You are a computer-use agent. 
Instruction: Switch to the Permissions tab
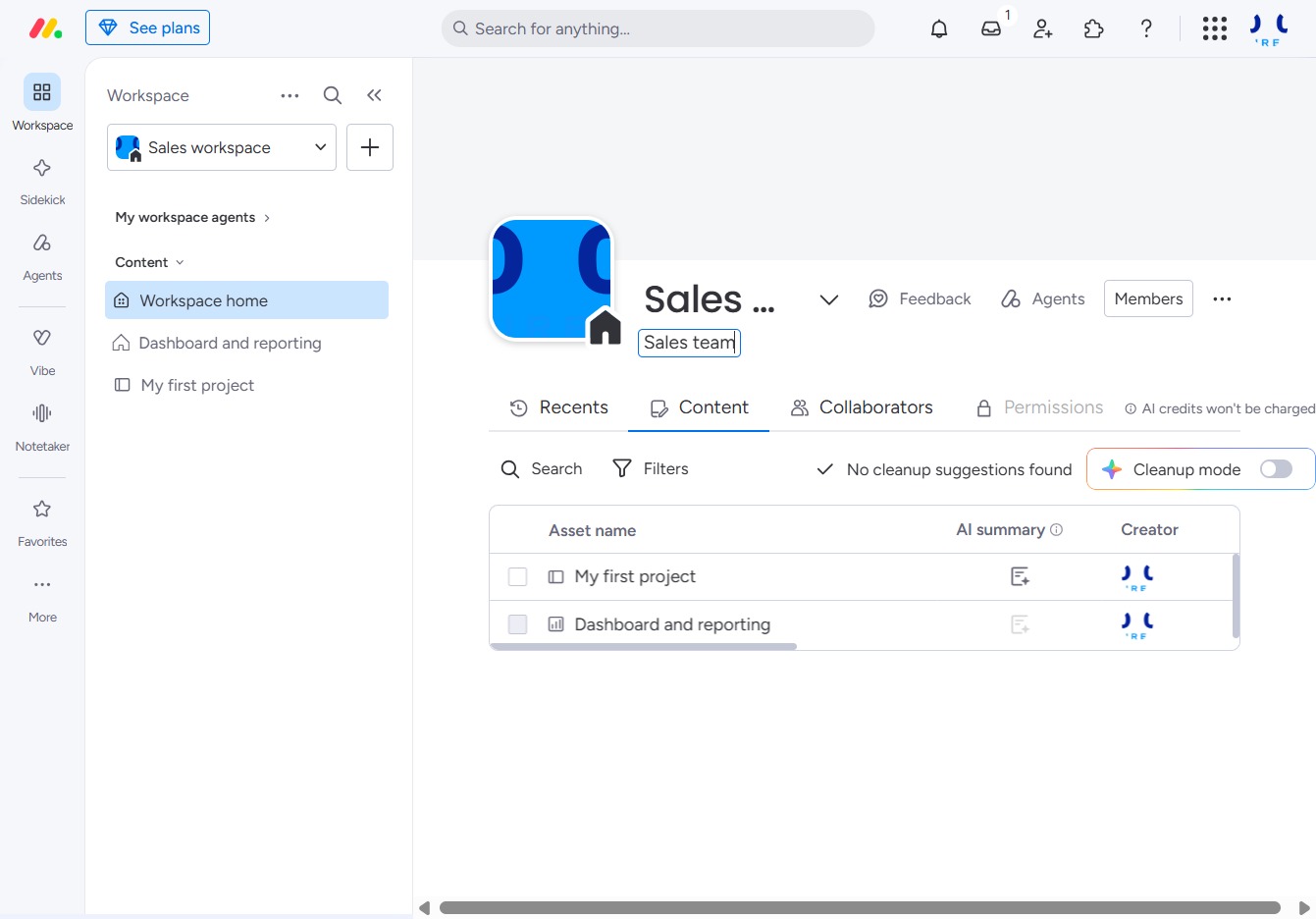1039,407
